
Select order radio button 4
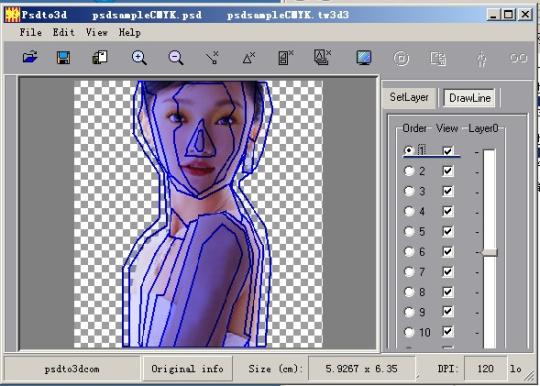pyautogui.click(x=409, y=211)
